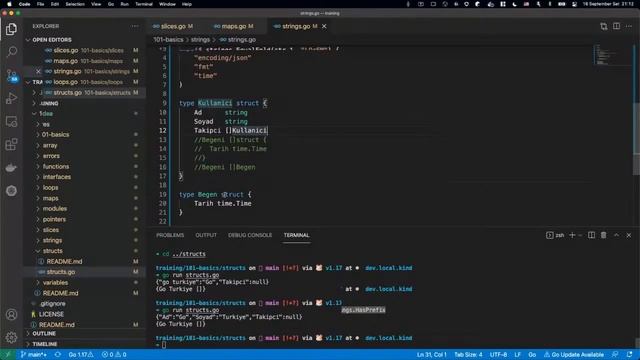Screen dimensions: 640x360
Task: Switch to the Debug Console tab
Action: (x=250, y=235)
